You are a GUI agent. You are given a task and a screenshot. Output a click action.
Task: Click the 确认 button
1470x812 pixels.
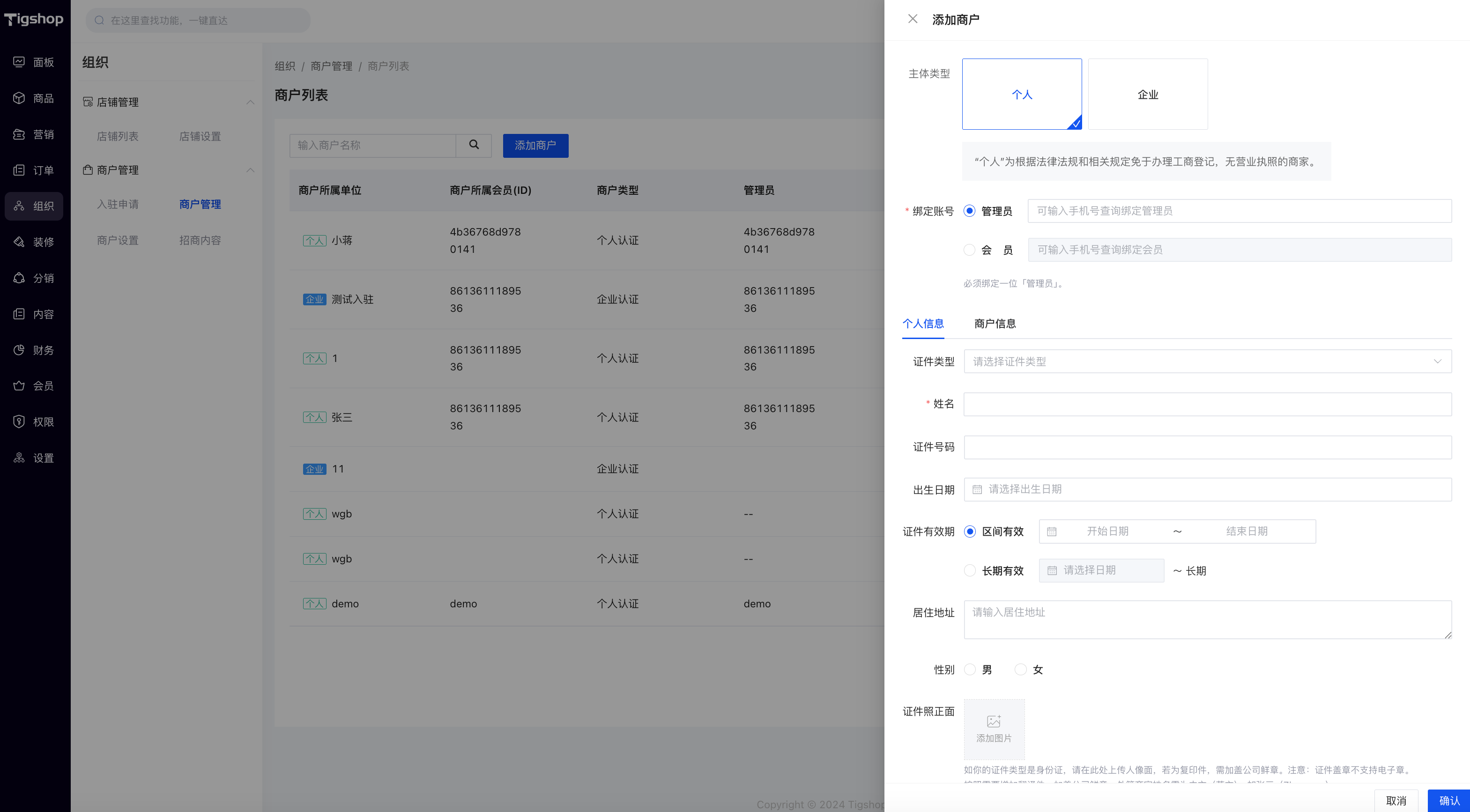[x=1448, y=801]
